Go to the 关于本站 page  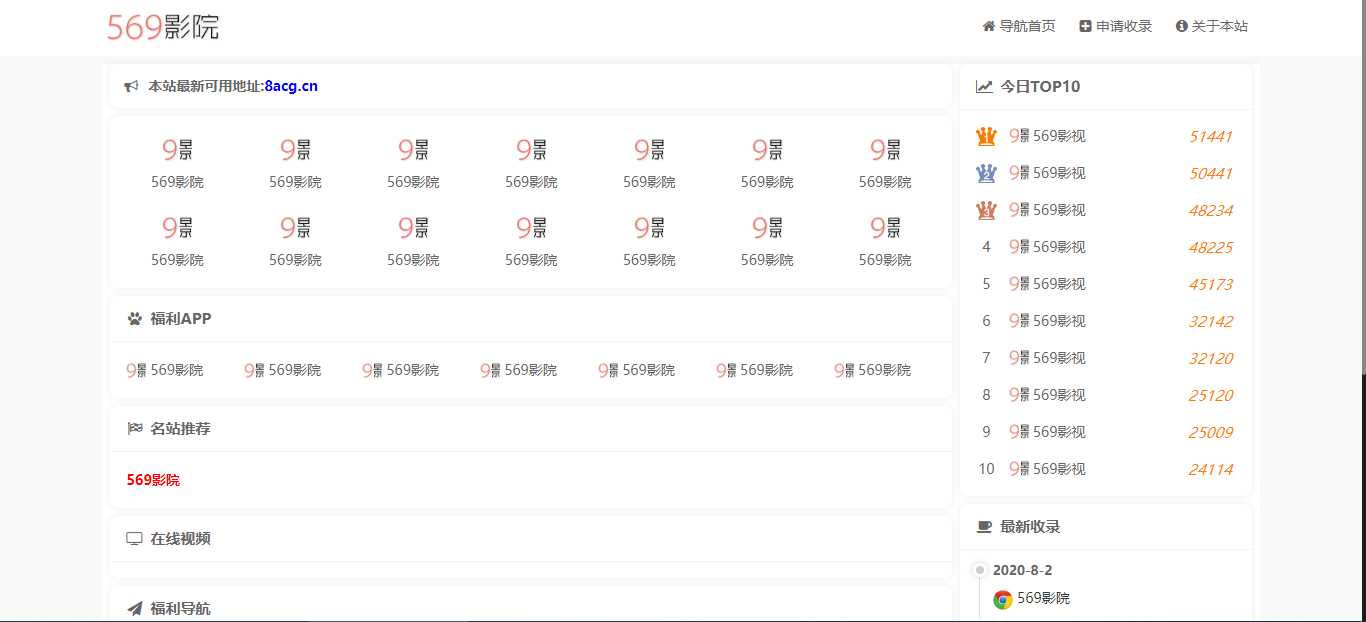tap(1211, 26)
